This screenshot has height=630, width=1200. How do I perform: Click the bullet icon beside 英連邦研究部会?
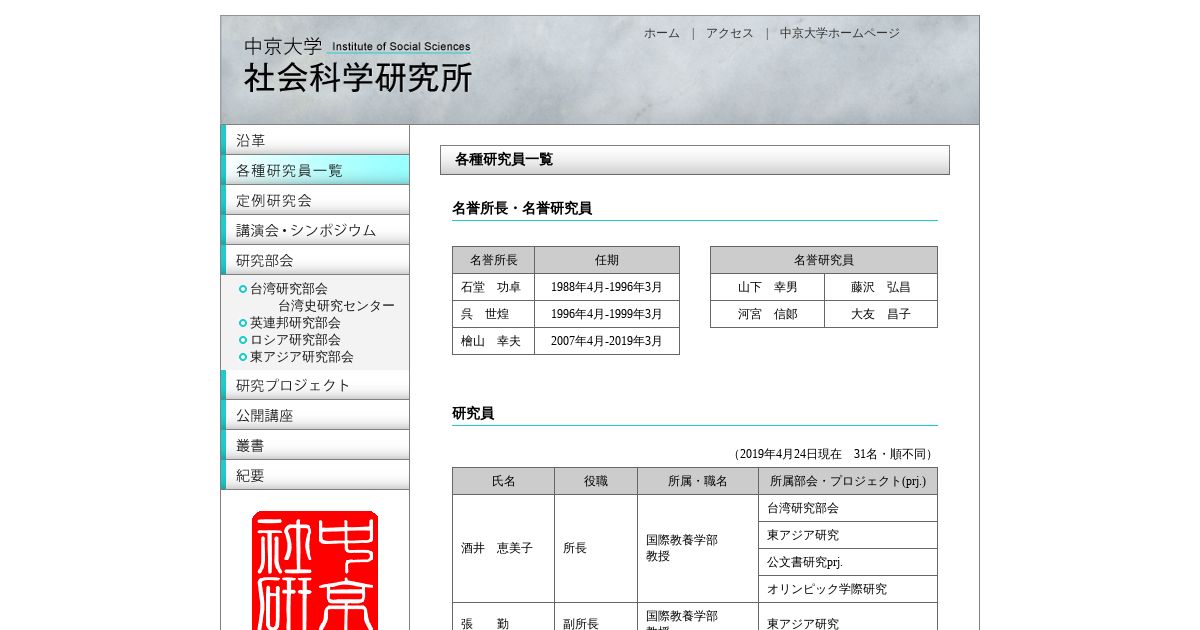243,323
